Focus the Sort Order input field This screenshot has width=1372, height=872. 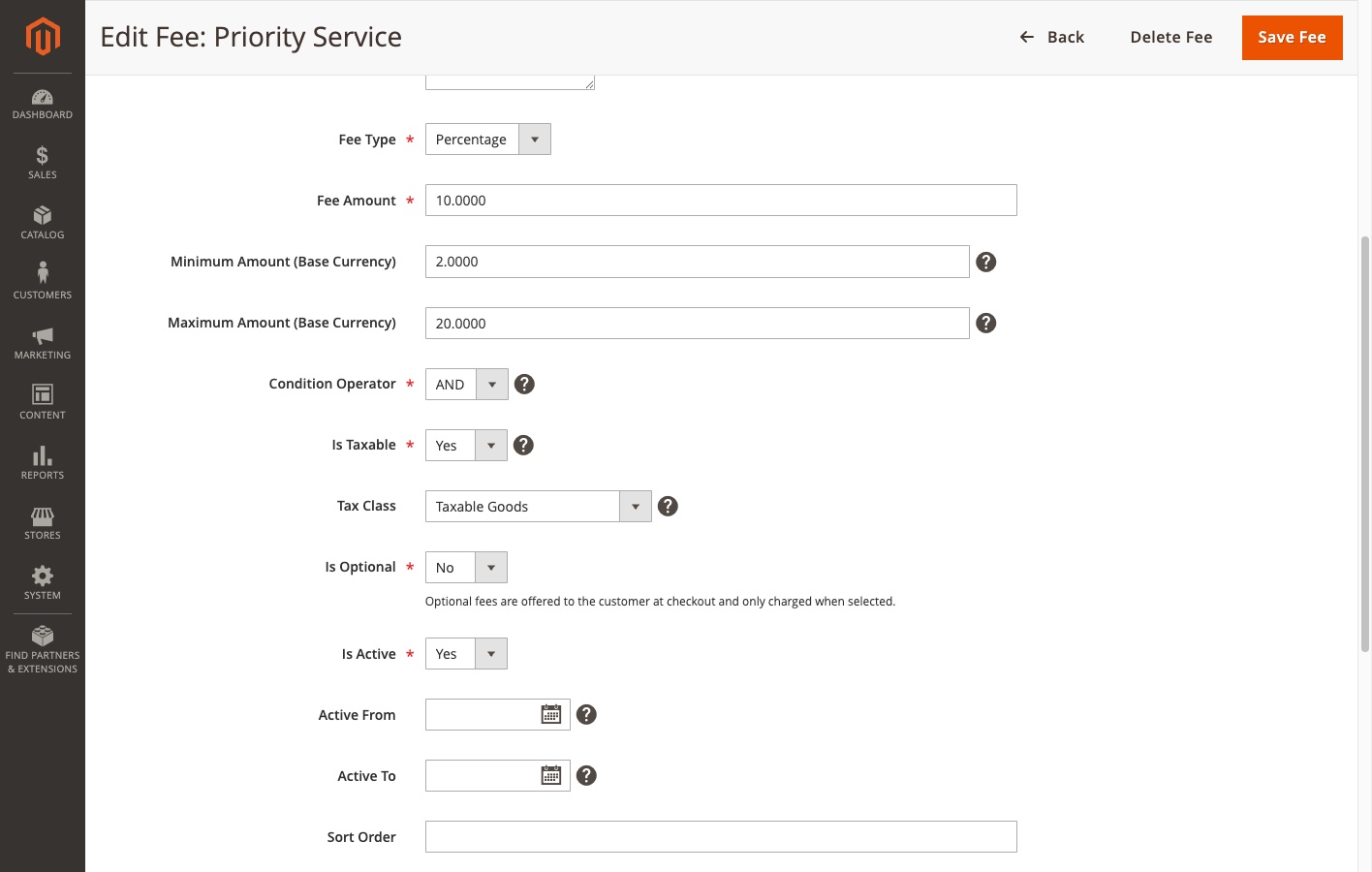[x=721, y=836]
